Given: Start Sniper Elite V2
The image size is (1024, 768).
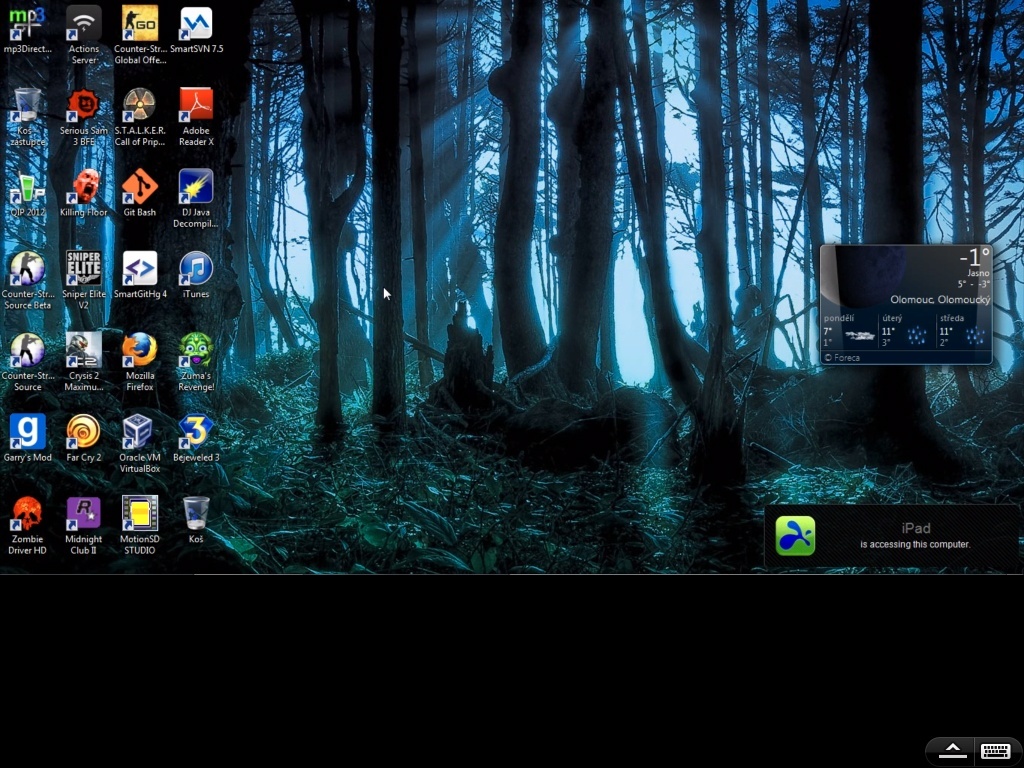Looking at the screenshot, I should [83, 270].
